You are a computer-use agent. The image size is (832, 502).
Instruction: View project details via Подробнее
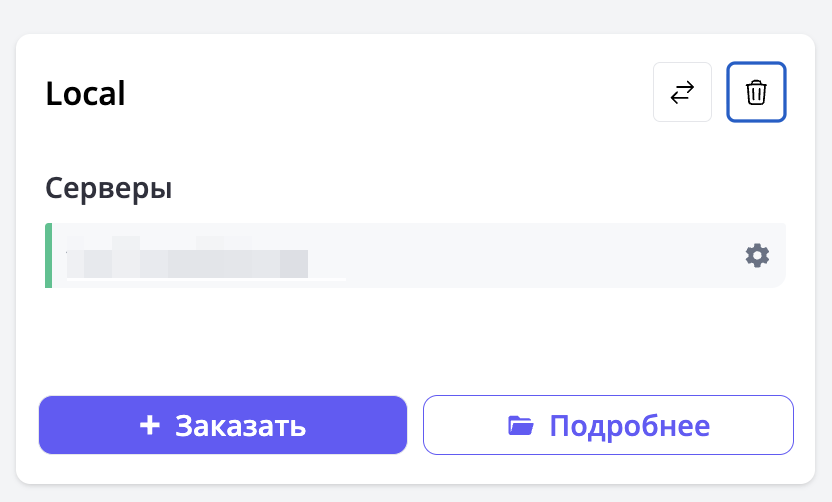pyautogui.click(x=608, y=425)
